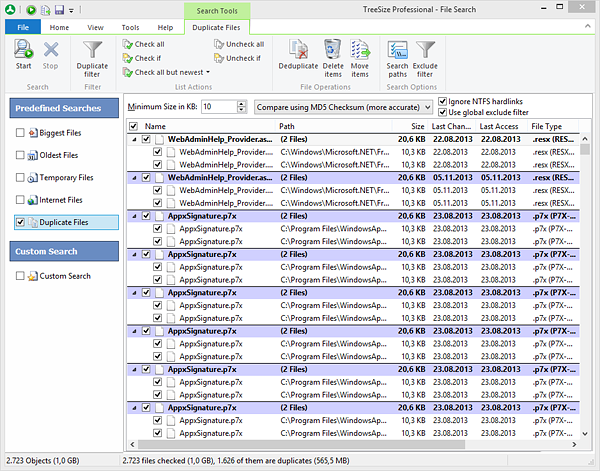Click the vertical scrollbar thumb of the results list
Viewport: 600px width, 471px height.
[585, 149]
